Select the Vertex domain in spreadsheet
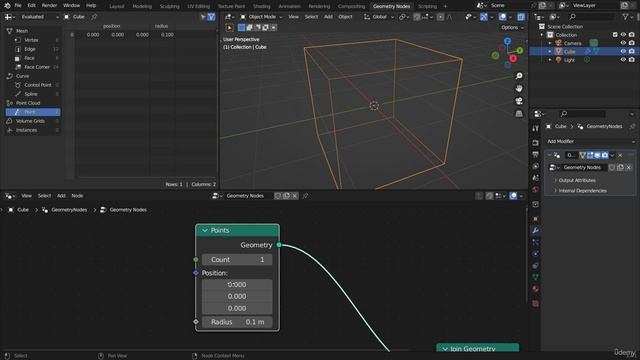The image size is (640, 360). (x=31, y=40)
